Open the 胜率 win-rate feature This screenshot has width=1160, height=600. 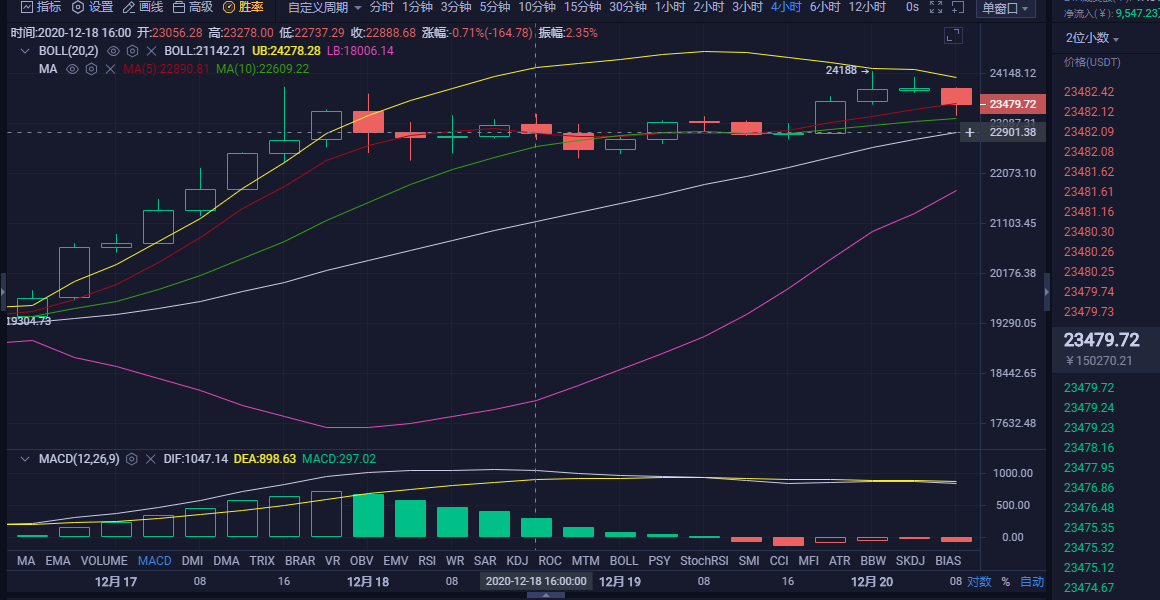[x=243, y=7]
